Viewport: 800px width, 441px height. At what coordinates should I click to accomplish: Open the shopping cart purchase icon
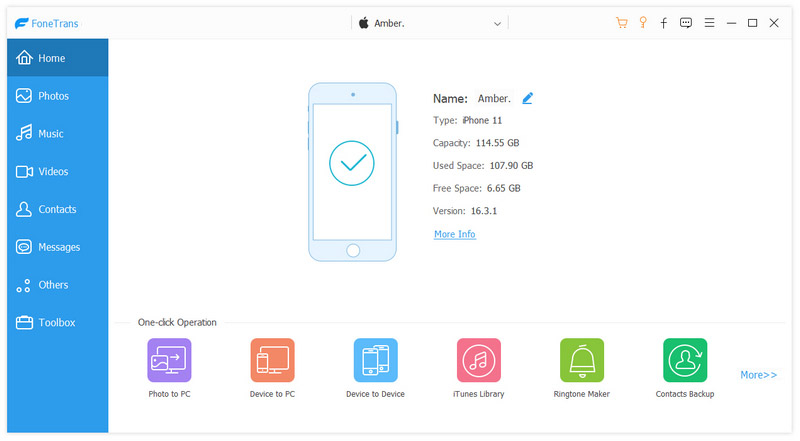point(621,22)
